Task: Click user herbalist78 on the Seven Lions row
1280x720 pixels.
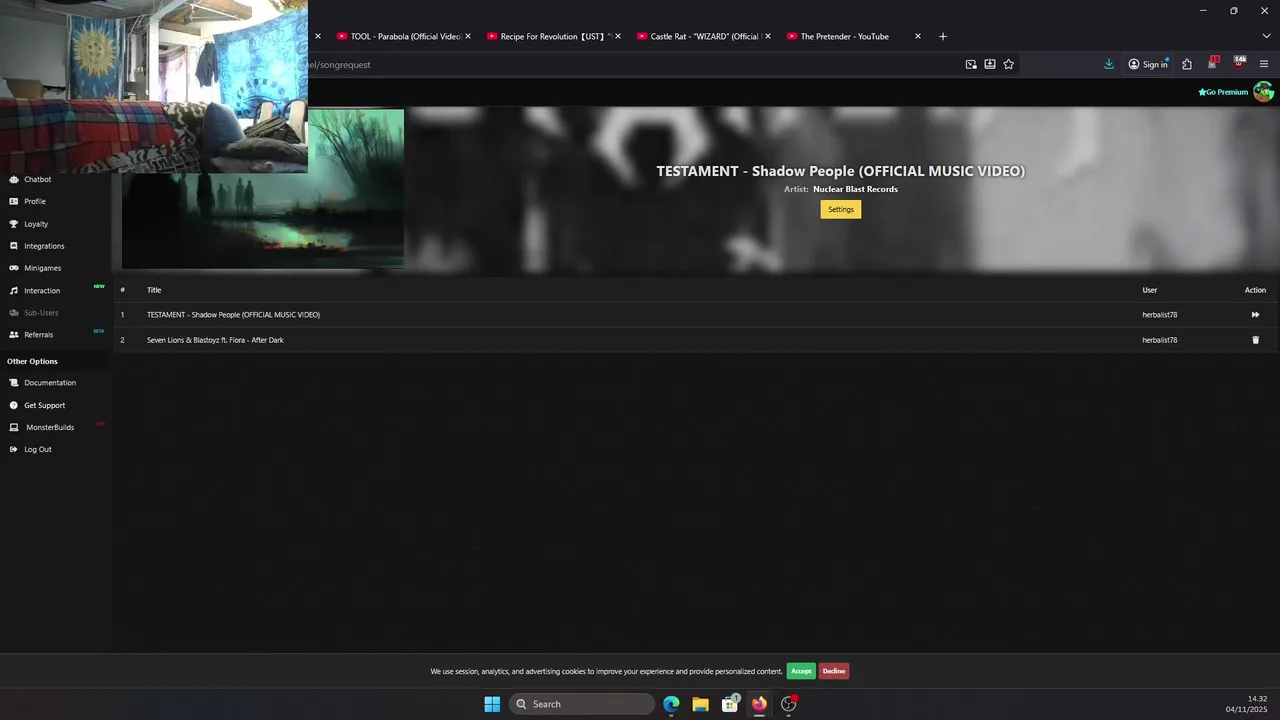Action: coord(1160,340)
